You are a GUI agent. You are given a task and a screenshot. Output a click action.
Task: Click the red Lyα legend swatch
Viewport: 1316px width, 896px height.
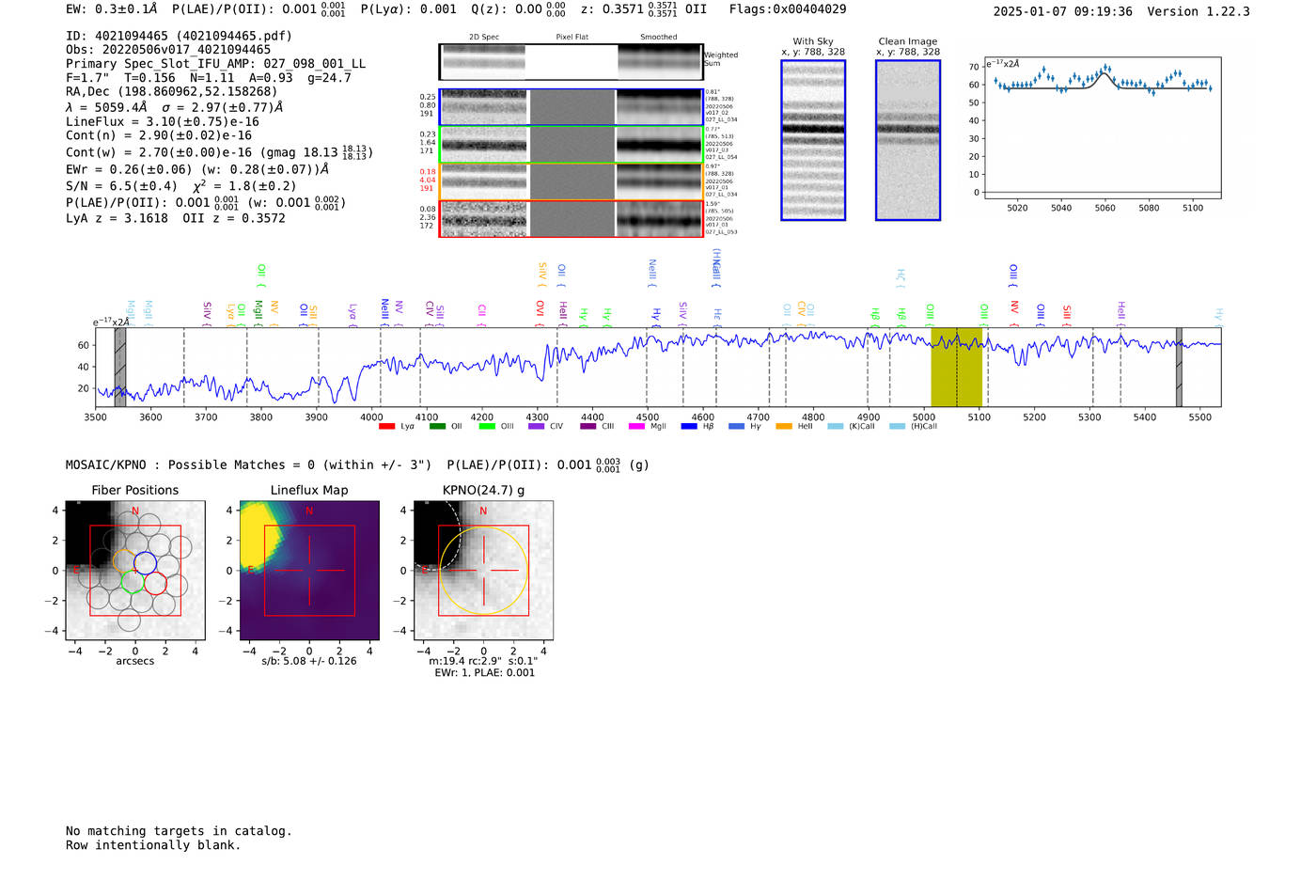[386, 427]
